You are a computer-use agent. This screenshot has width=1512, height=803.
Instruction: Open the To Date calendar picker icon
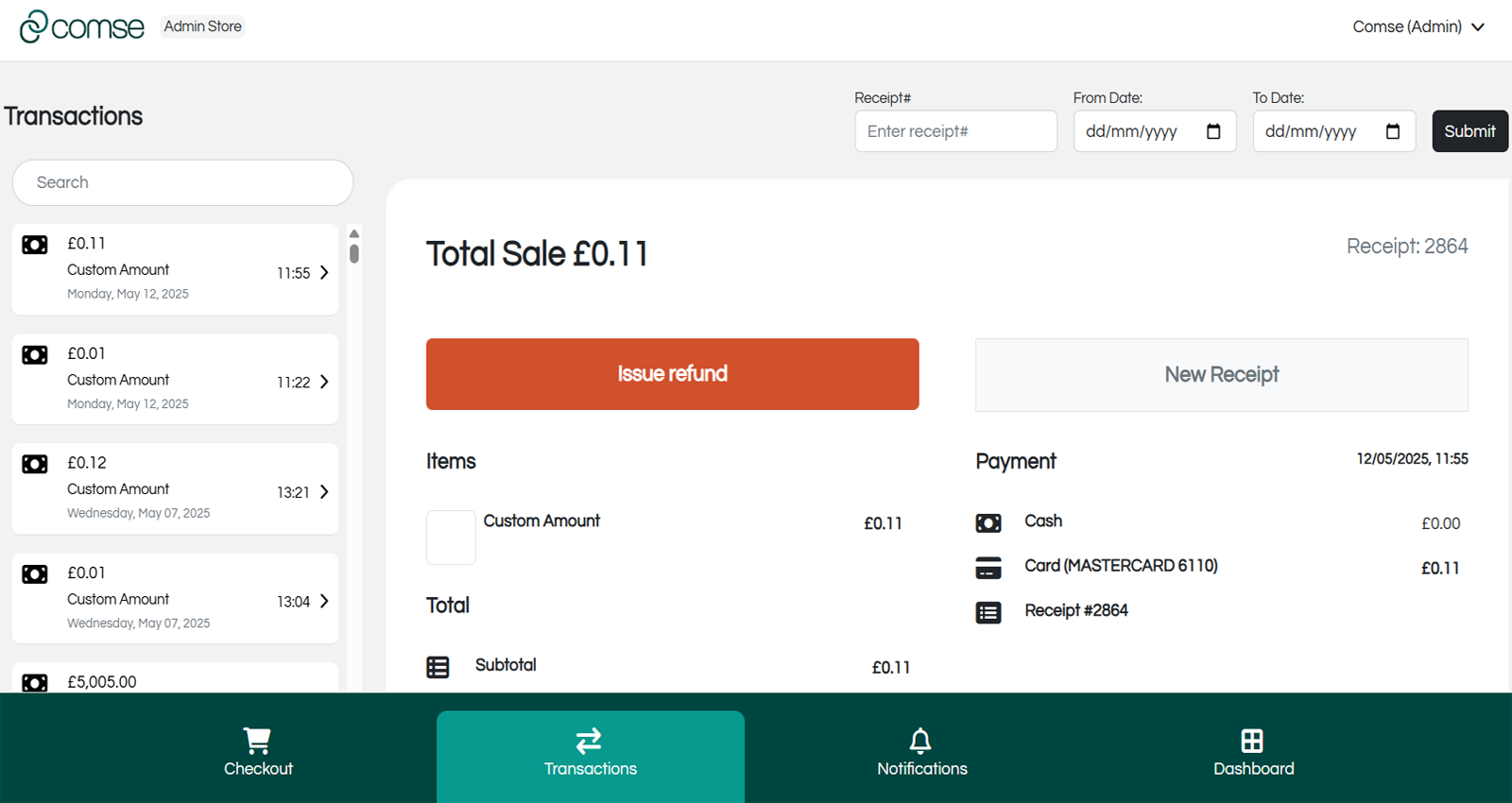(x=1392, y=131)
